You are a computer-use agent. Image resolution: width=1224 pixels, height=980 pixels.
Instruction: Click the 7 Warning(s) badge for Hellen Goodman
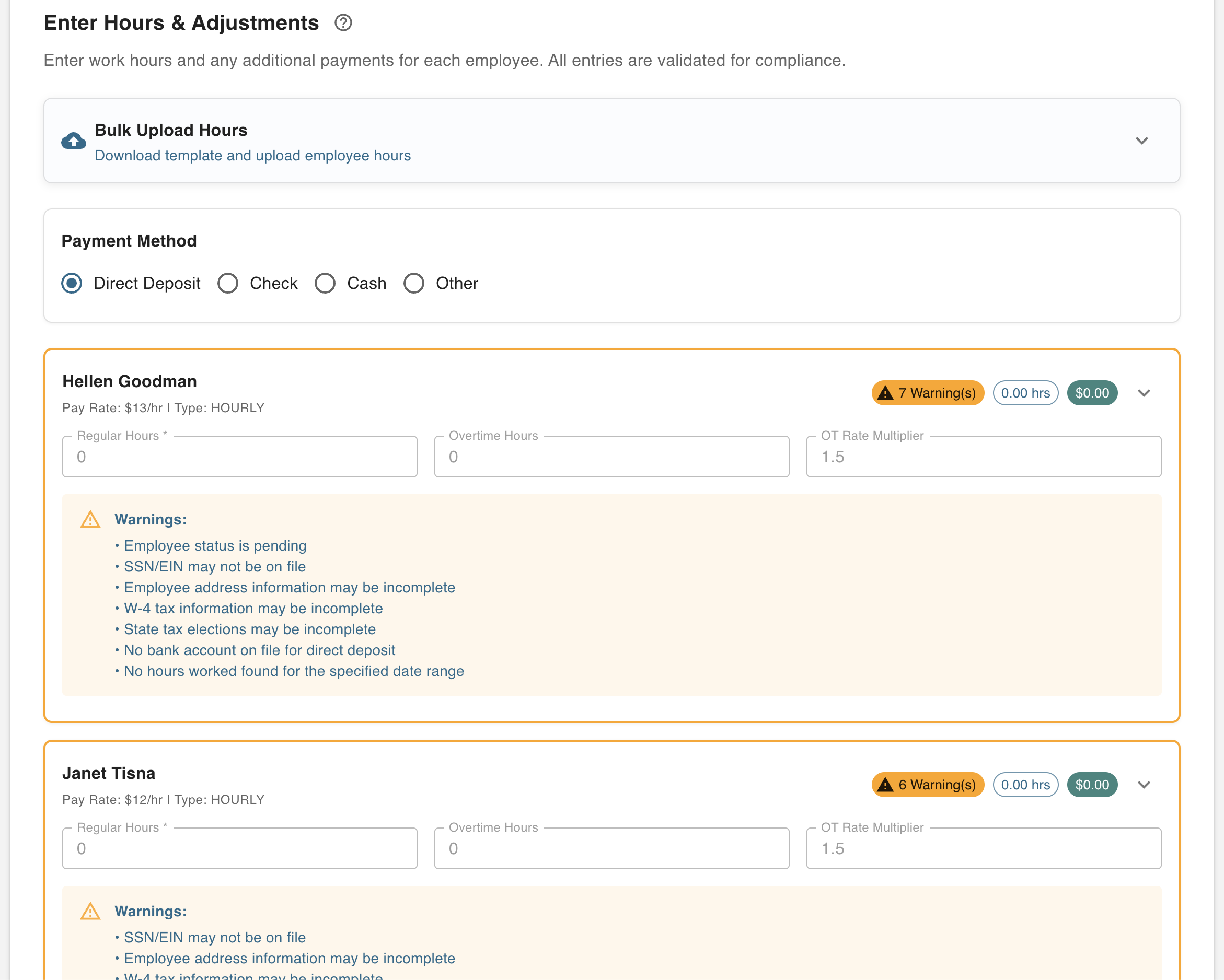(928, 392)
